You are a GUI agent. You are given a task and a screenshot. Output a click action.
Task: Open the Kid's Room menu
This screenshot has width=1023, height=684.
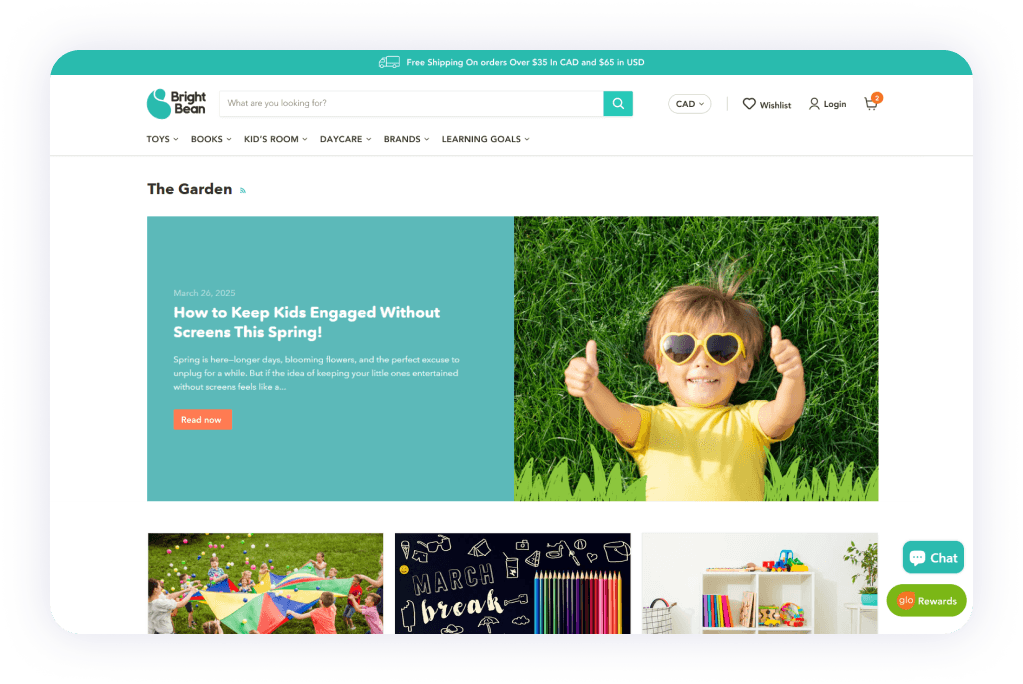click(x=275, y=139)
